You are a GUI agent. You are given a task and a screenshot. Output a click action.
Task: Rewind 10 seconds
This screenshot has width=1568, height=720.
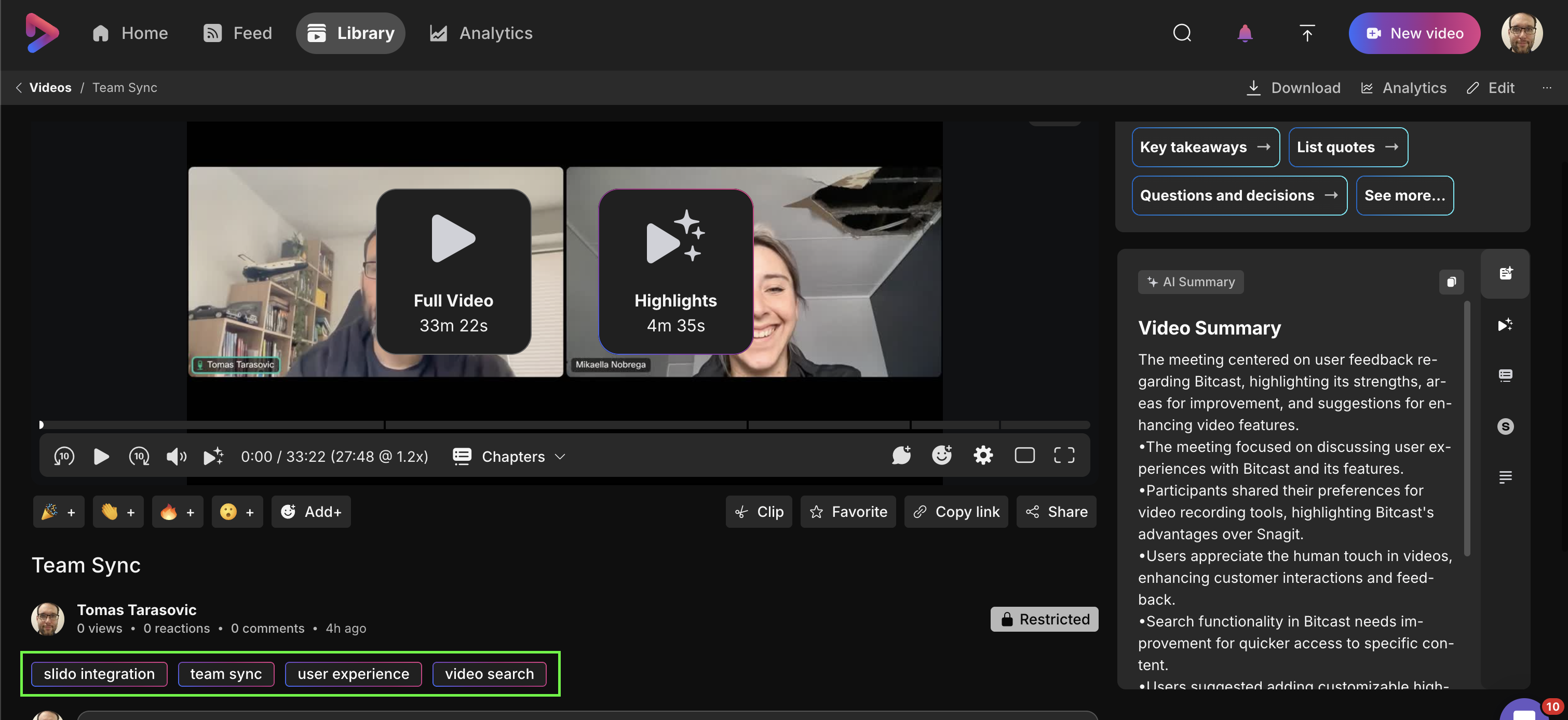point(64,456)
